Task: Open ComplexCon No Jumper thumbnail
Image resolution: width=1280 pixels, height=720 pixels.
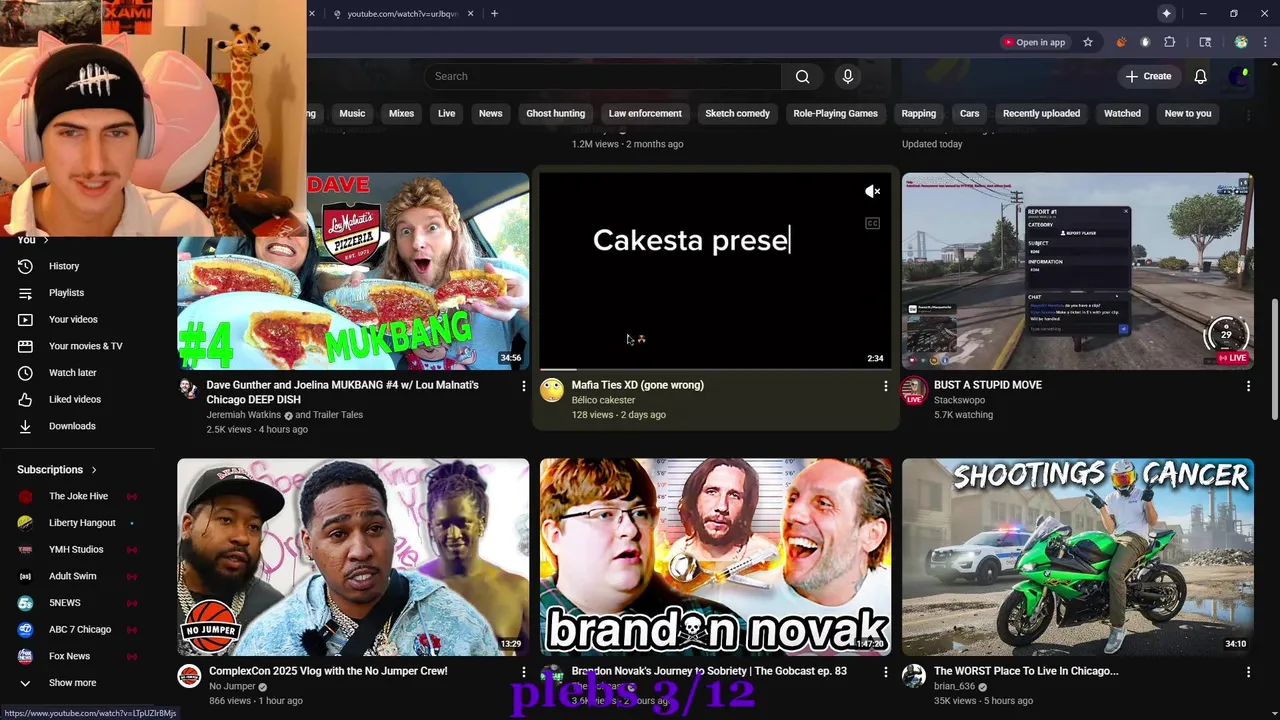Action: coord(353,557)
